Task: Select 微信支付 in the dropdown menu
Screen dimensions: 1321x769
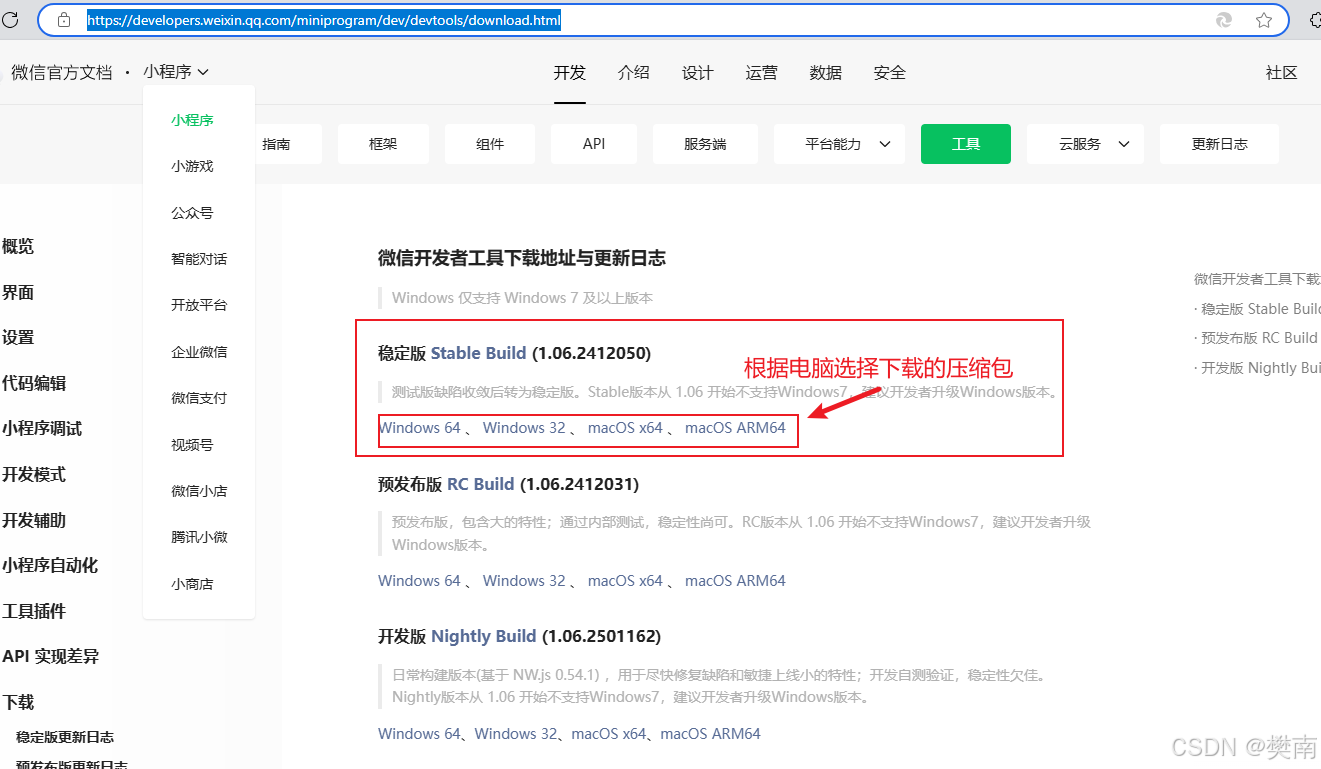Action: coord(199,398)
